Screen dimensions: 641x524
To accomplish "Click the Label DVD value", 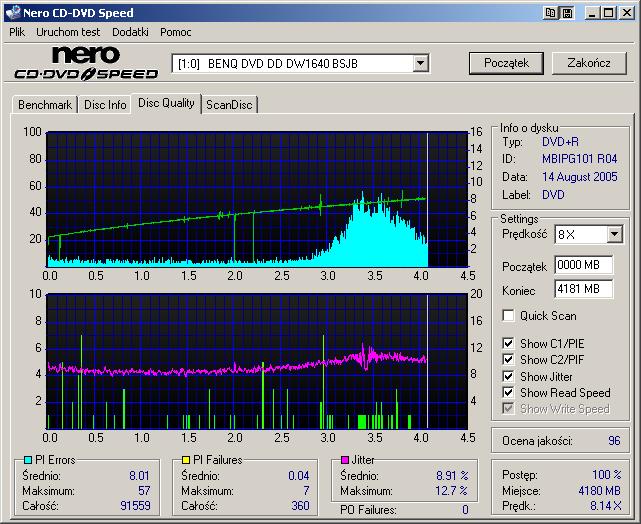I will (x=553, y=195).
